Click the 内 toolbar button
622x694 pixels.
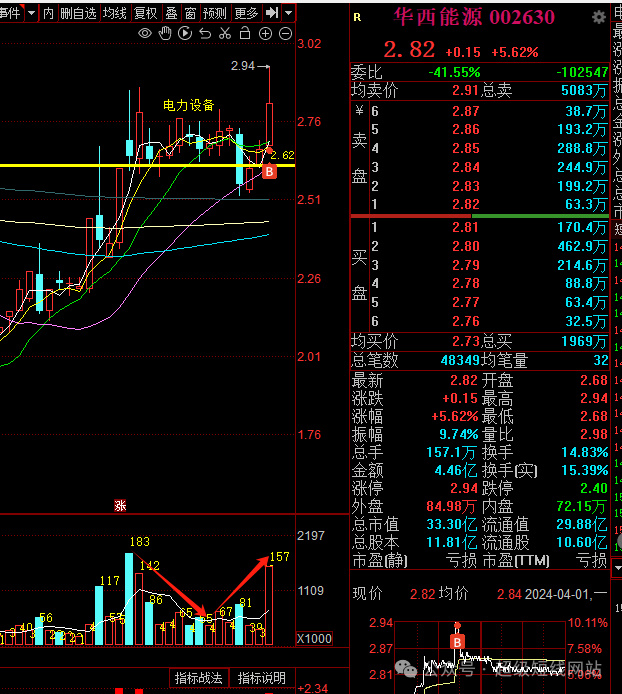(48, 13)
